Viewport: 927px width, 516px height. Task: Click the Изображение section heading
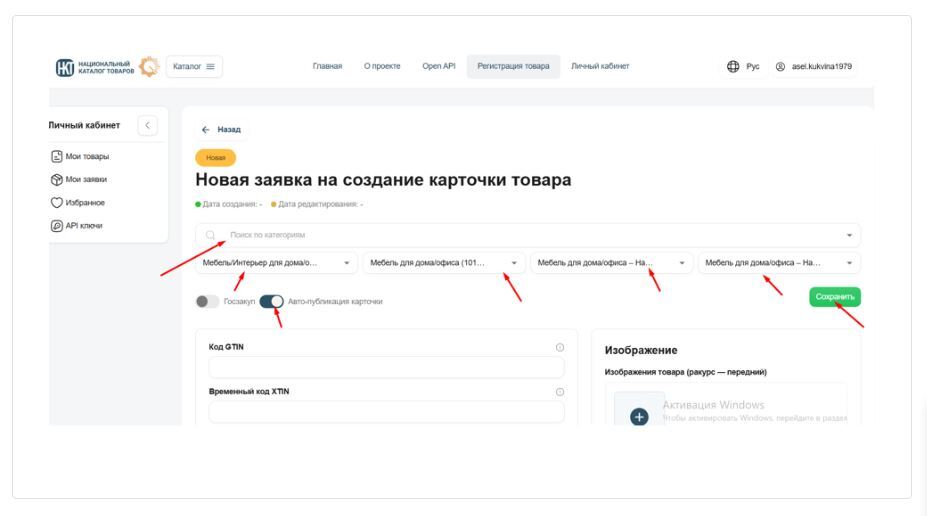(x=641, y=351)
